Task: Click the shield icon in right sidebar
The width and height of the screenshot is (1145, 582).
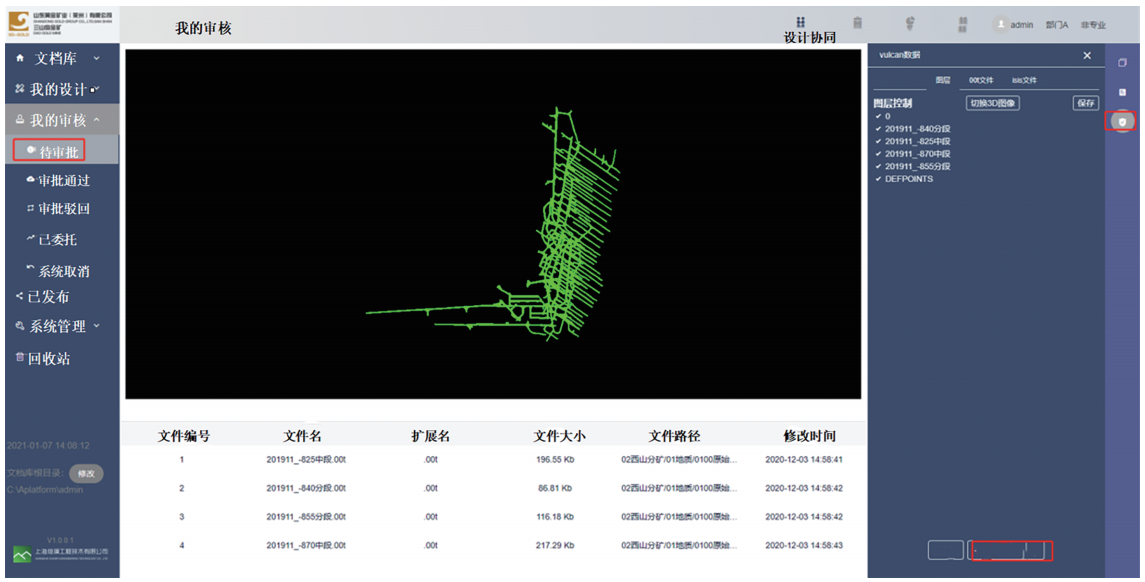Action: pyautogui.click(x=1122, y=121)
